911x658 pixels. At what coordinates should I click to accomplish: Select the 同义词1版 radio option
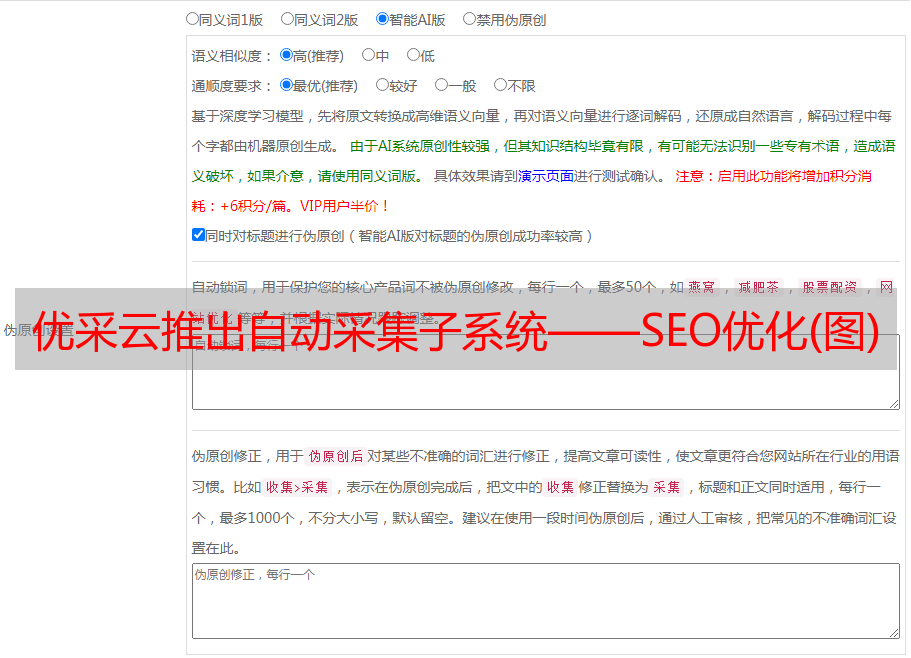(x=192, y=19)
